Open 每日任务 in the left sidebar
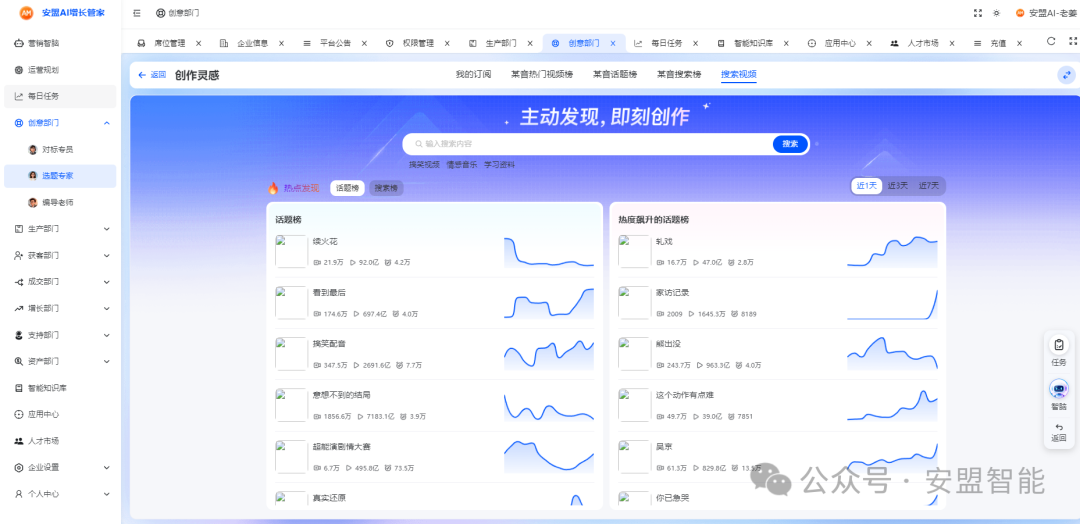The width and height of the screenshot is (1080, 524). 60,96
